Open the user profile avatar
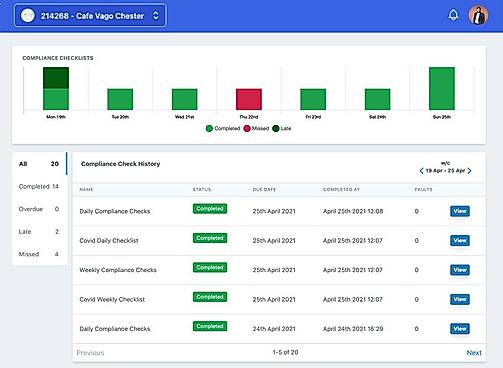503x368 pixels. (x=478, y=15)
